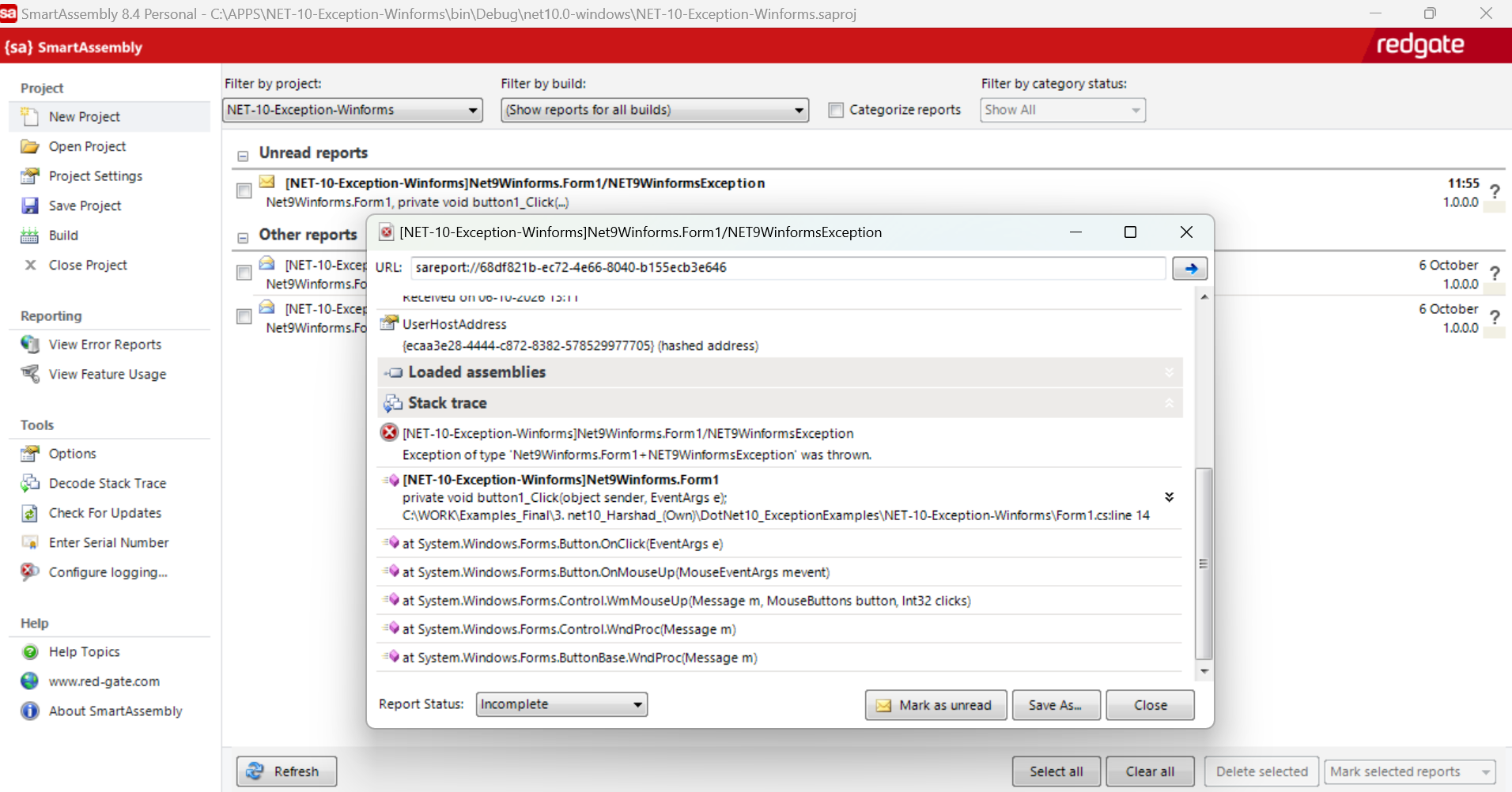Click the Refresh button
Viewport: 1512px width, 792px height.
pyautogui.click(x=286, y=771)
